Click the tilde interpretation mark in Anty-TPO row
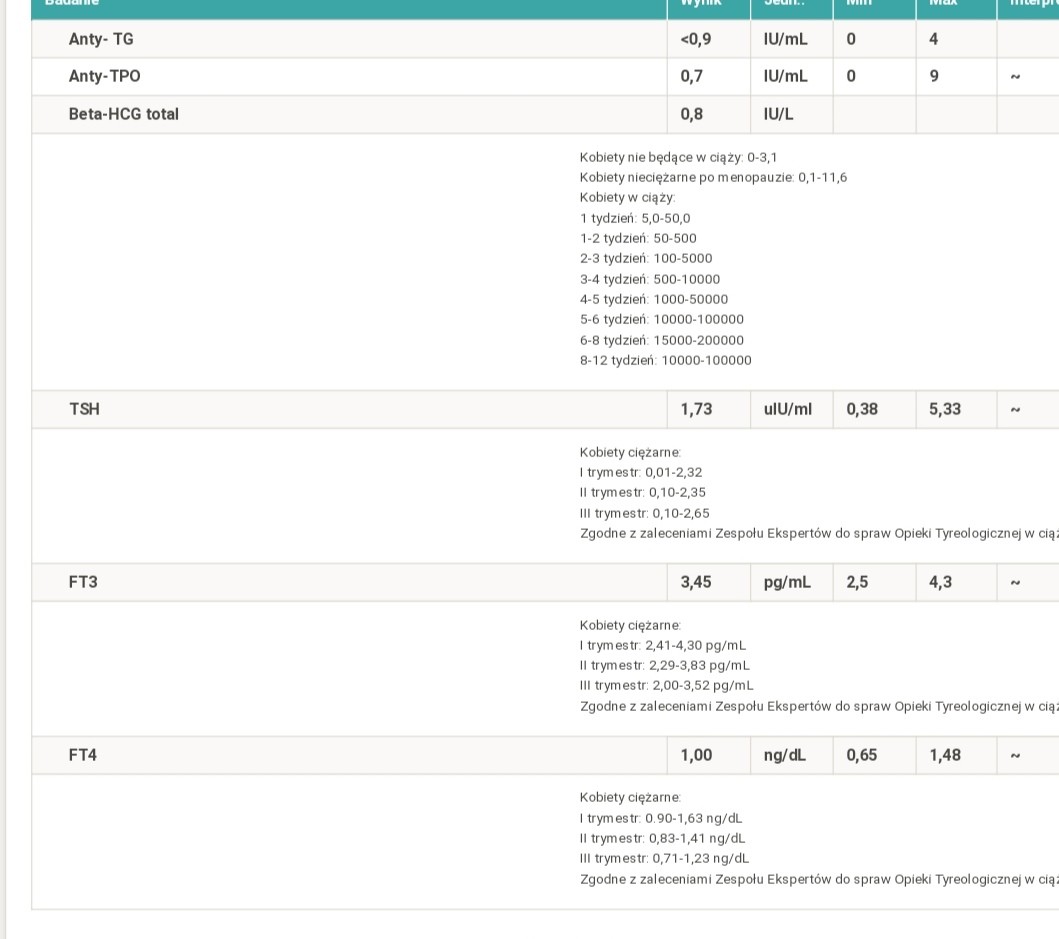 1015,77
